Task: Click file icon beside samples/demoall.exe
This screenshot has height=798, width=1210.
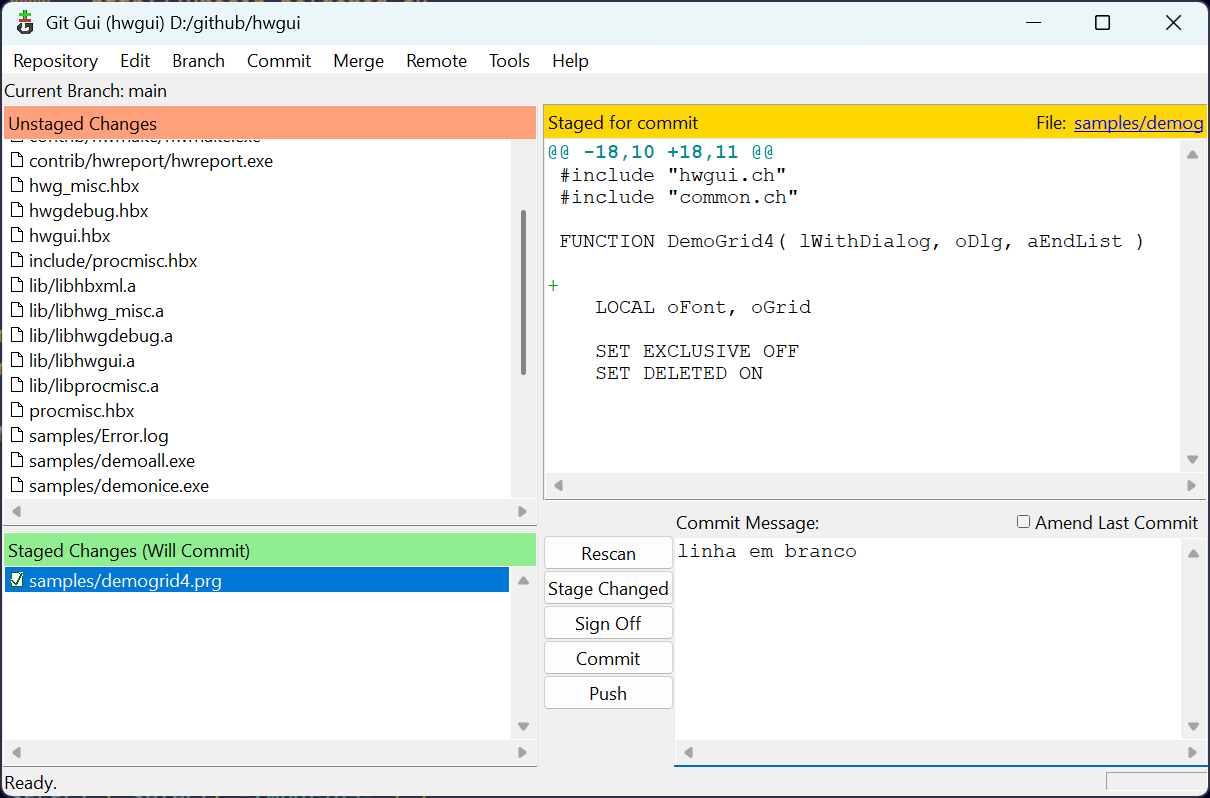Action: (x=16, y=461)
